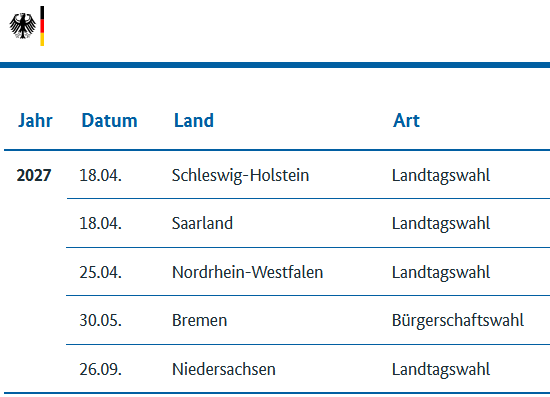This screenshot has width=550, height=397.
Task: Select the Datum column header
Action: [x=109, y=120]
